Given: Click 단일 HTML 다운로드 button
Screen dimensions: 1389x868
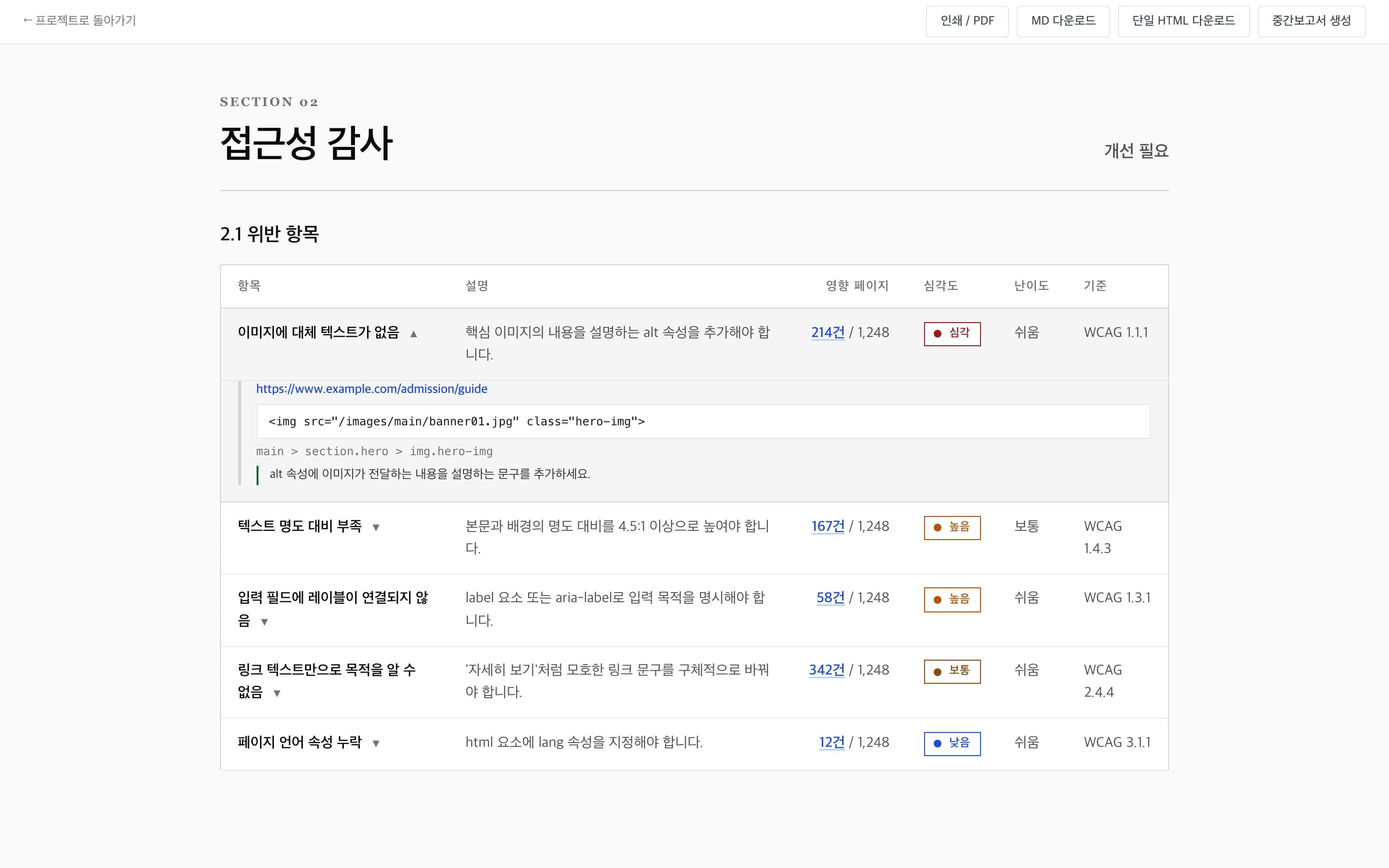Looking at the screenshot, I should [x=1184, y=21].
